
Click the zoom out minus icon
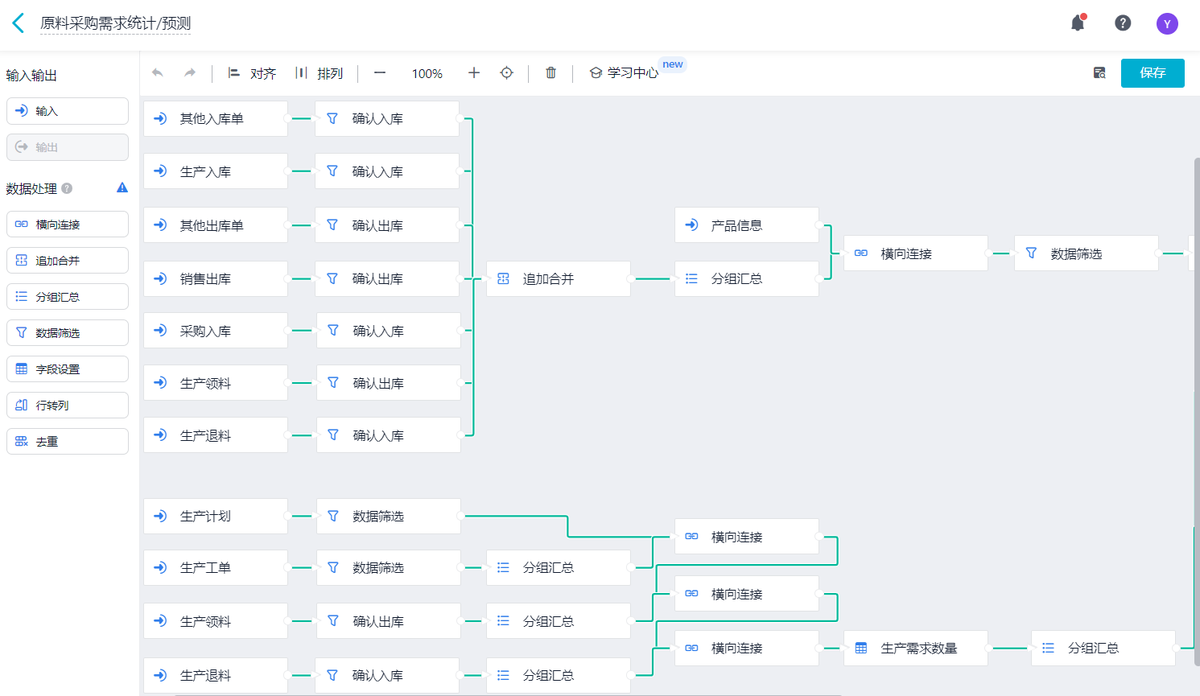[x=379, y=72]
